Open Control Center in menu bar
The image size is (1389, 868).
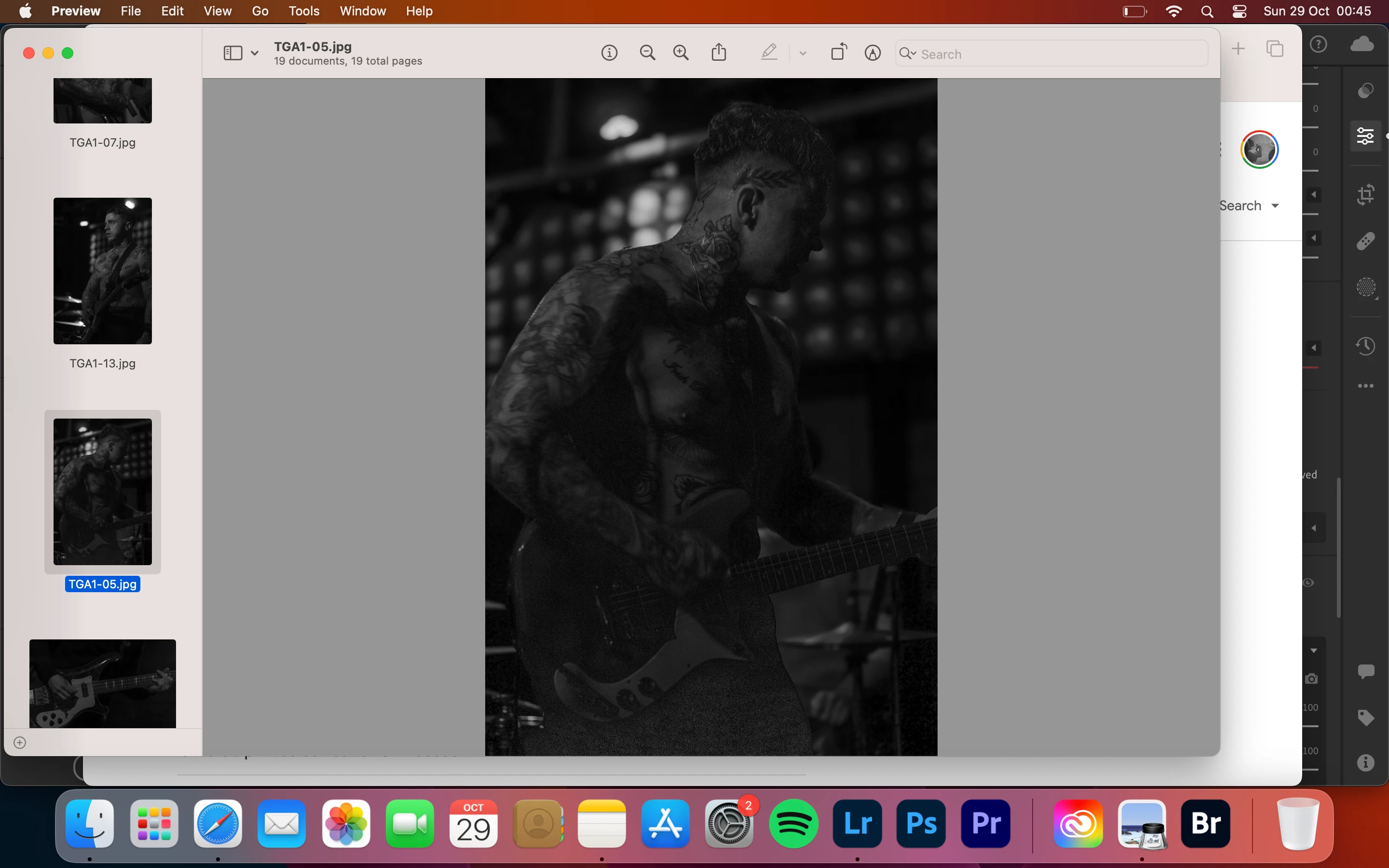1239,12
